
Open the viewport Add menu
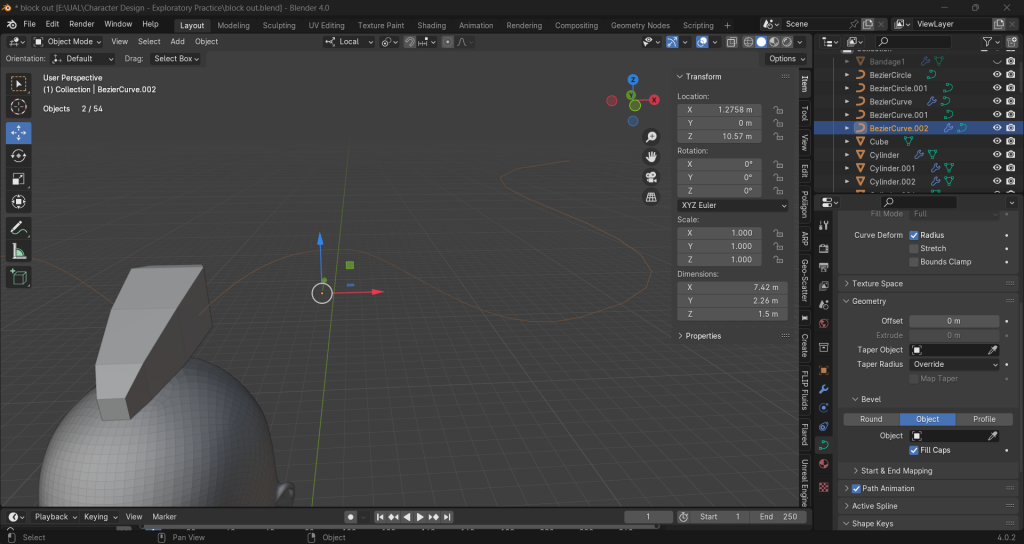(178, 42)
